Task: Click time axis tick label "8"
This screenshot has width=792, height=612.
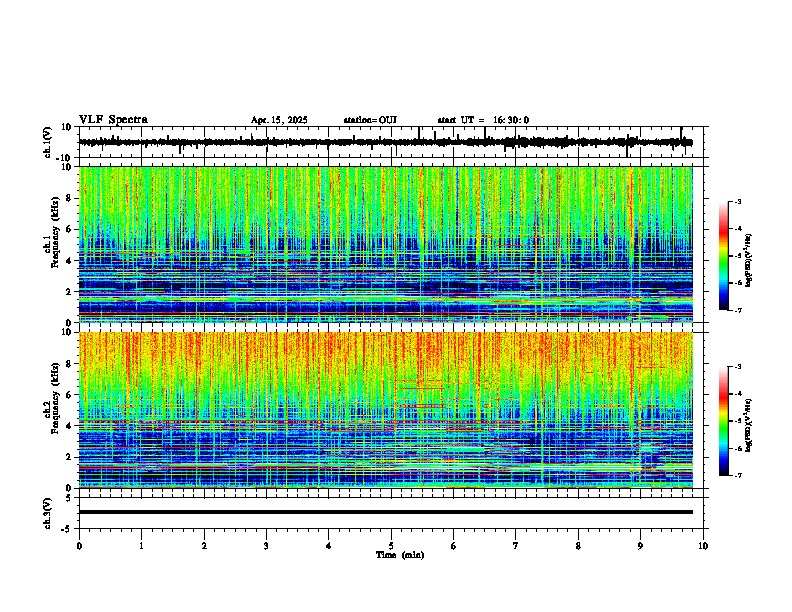Action: (x=578, y=546)
